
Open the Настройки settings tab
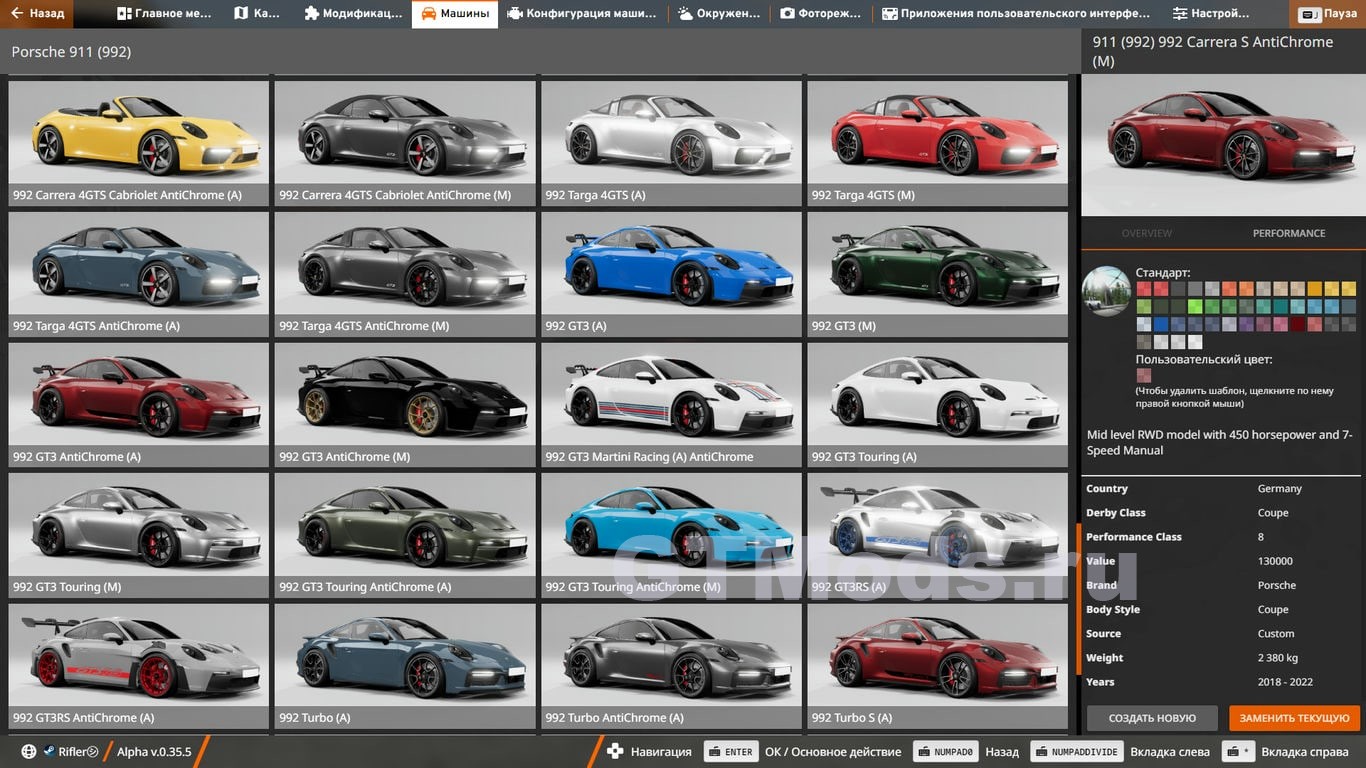coord(1211,14)
